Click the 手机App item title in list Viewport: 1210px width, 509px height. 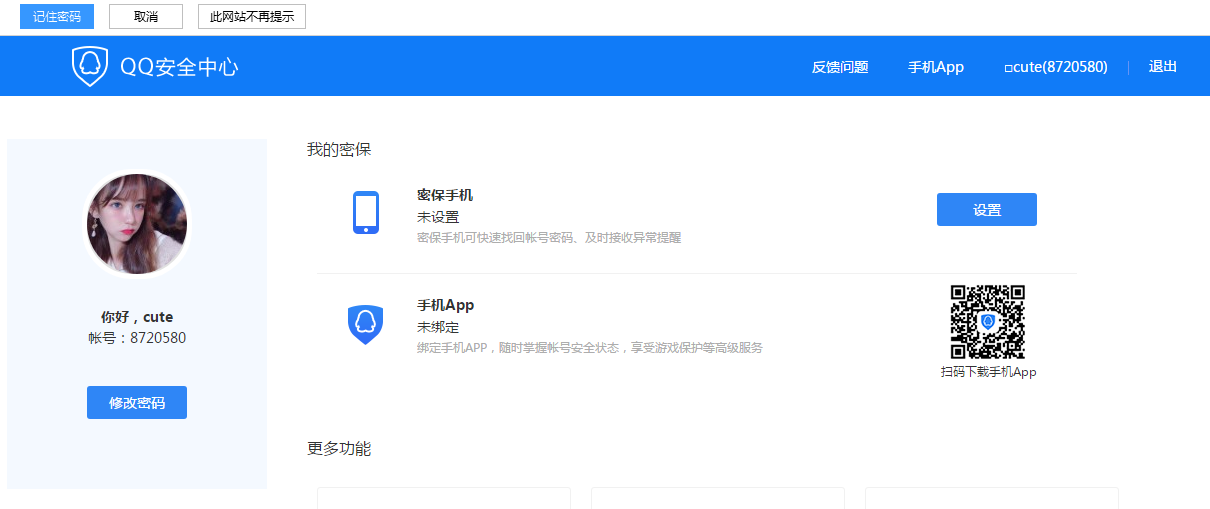pos(446,305)
